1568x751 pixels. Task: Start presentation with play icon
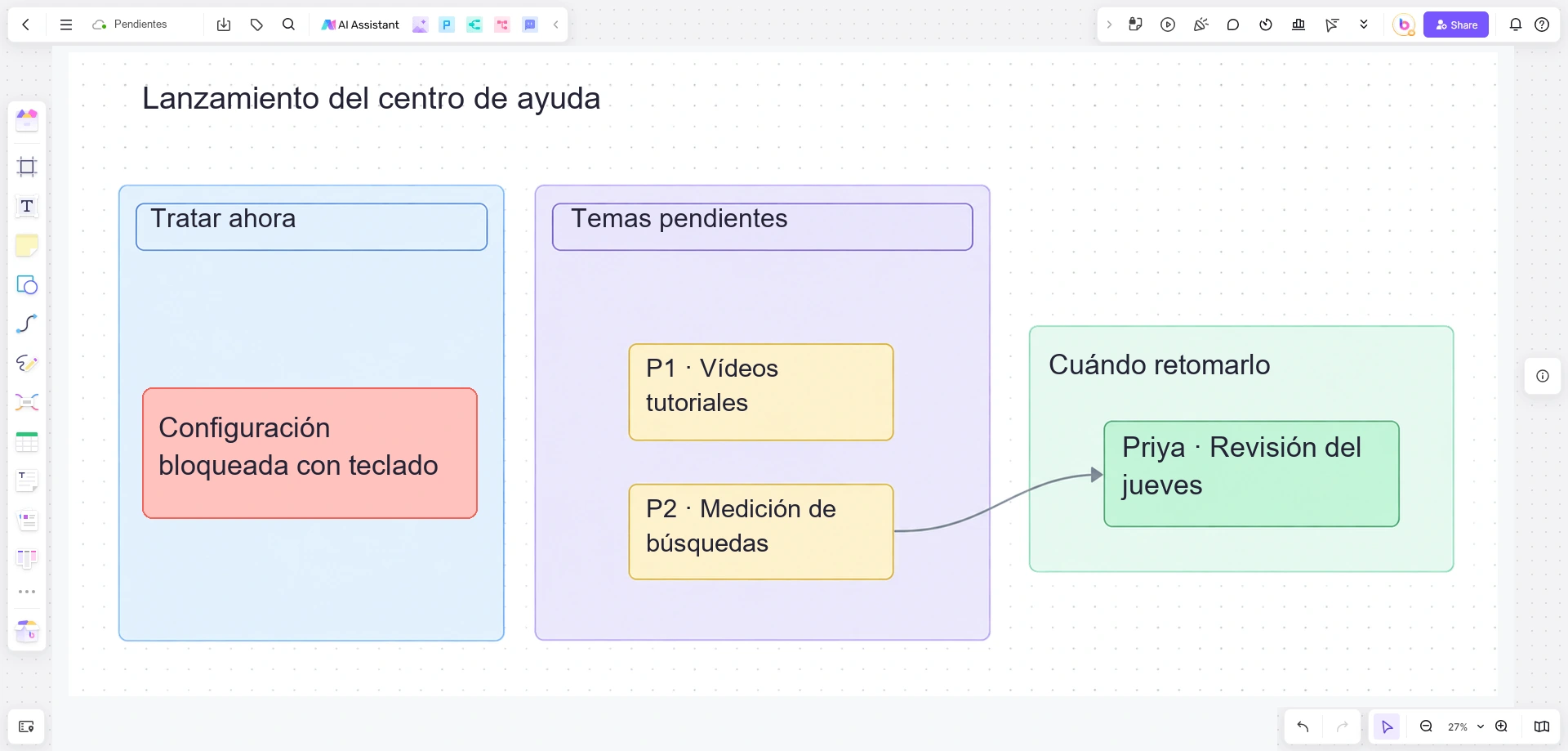pos(1168,25)
